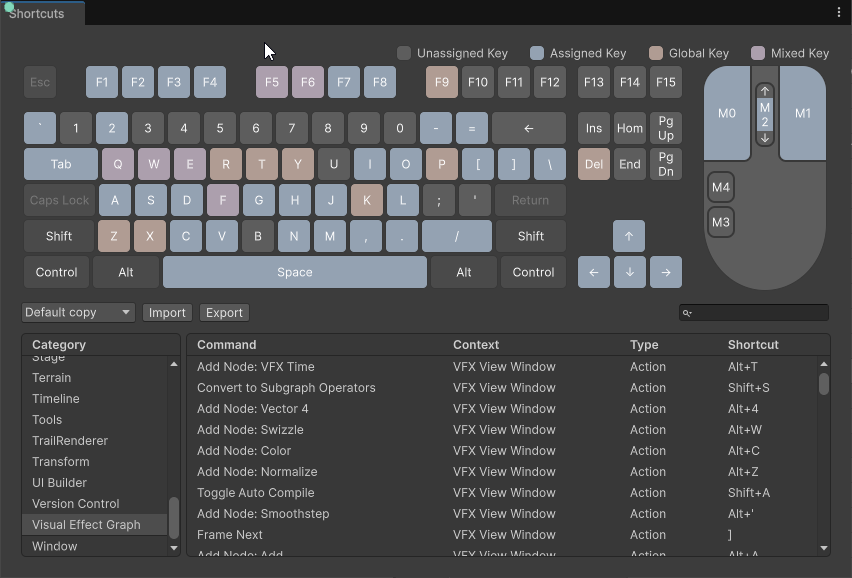Screen dimensions: 852x578
Task: Select the left Alt modifier key
Action: coord(126,272)
